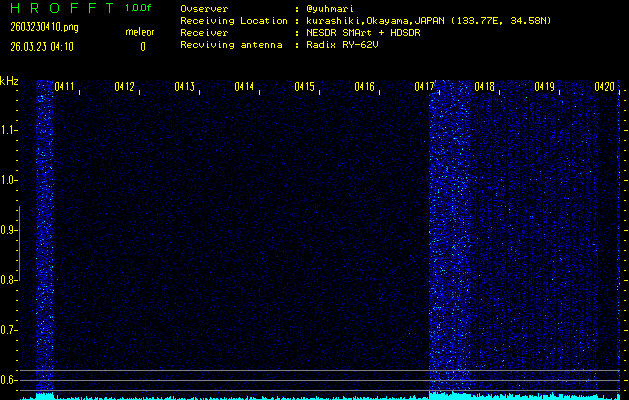629x400 pixels.
Task: Click the 0416 time marker
Action: [365, 87]
